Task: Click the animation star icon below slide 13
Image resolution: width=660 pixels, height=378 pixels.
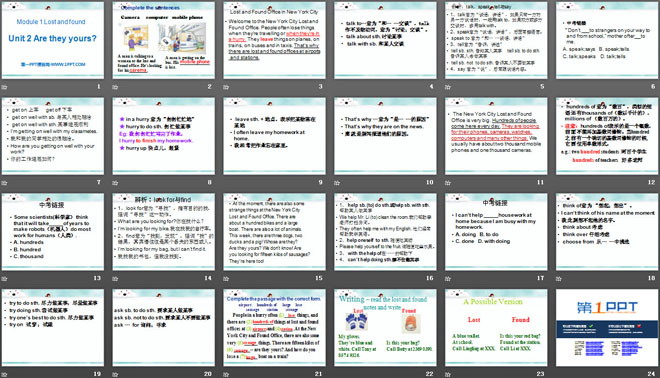Action: point(5,278)
